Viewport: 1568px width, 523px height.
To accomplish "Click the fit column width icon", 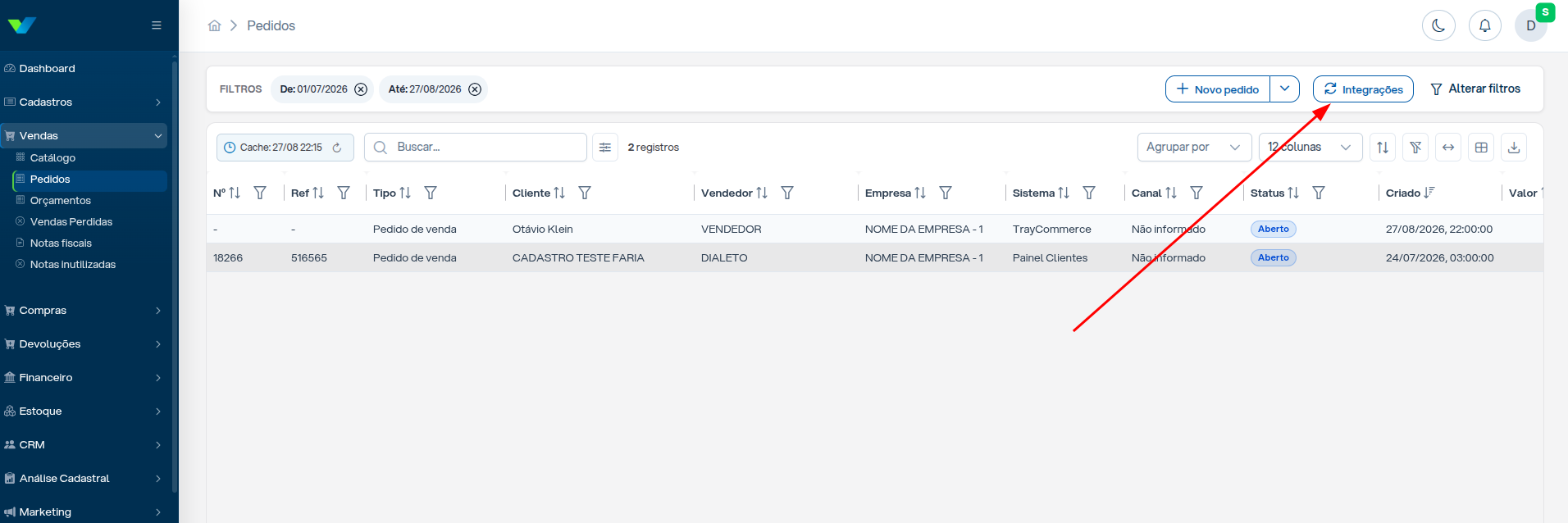I will coord(1448,148).
